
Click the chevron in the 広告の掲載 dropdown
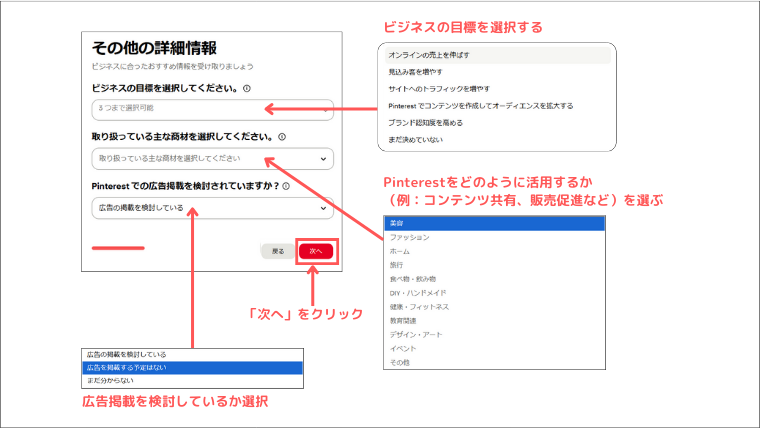[x=323, y=208]
